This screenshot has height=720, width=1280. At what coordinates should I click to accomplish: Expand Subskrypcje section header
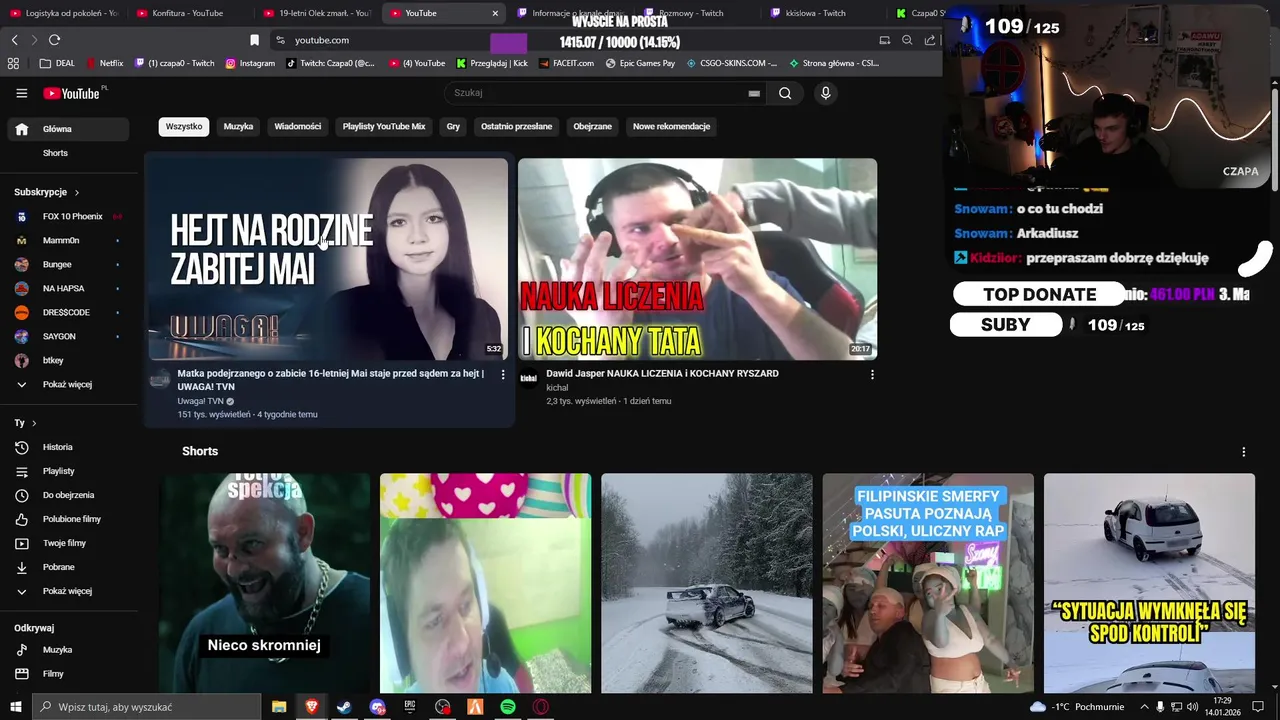click(47, 192)
